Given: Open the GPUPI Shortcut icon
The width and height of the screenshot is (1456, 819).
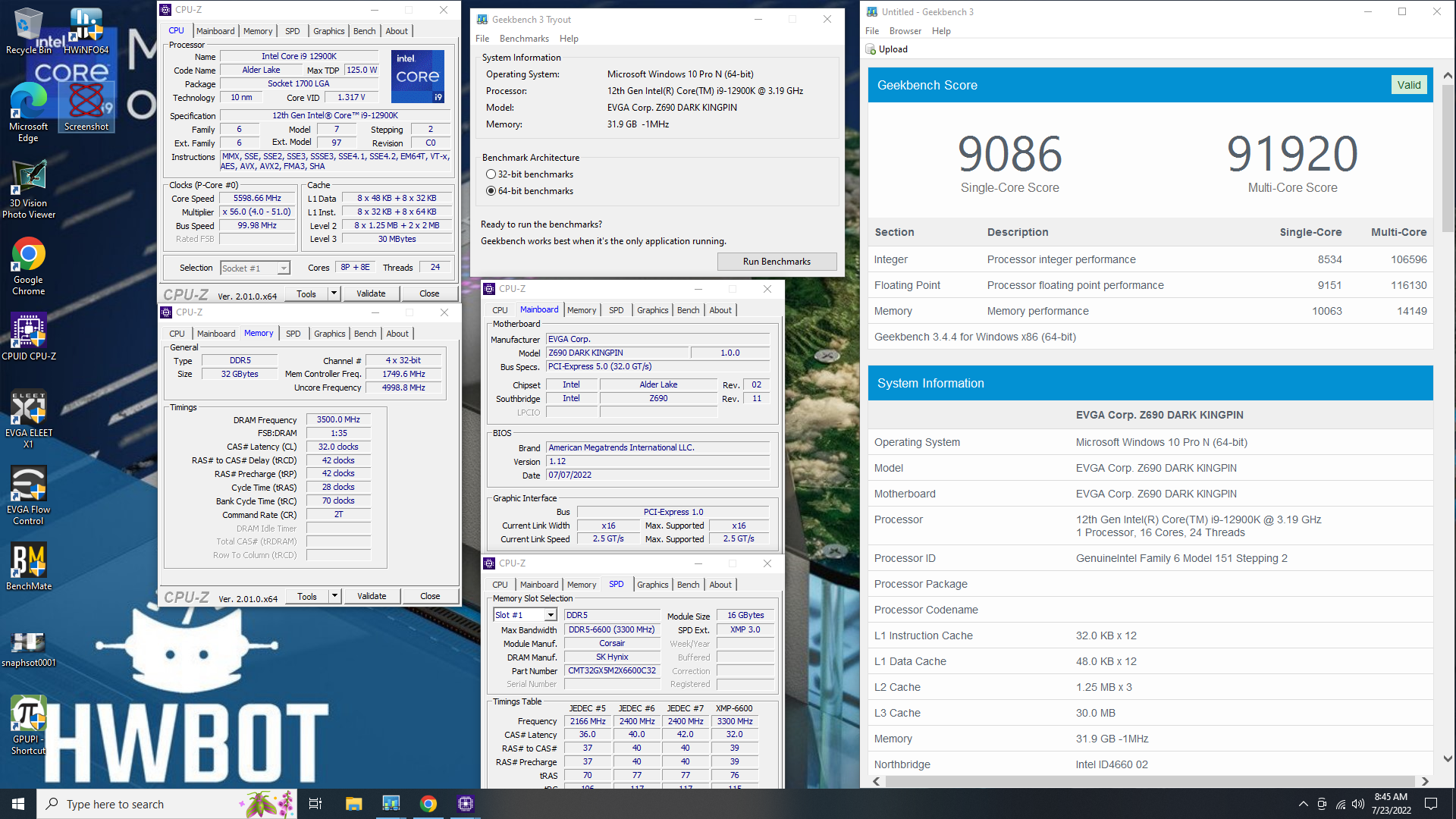Looking at the screenshot, I should [x=29, y=725].
